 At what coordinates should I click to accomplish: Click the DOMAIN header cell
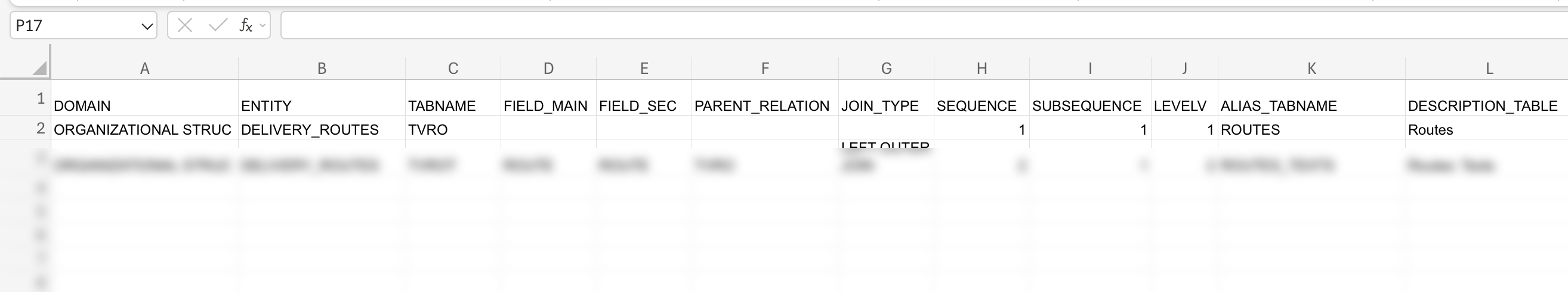tap(144, 105)
